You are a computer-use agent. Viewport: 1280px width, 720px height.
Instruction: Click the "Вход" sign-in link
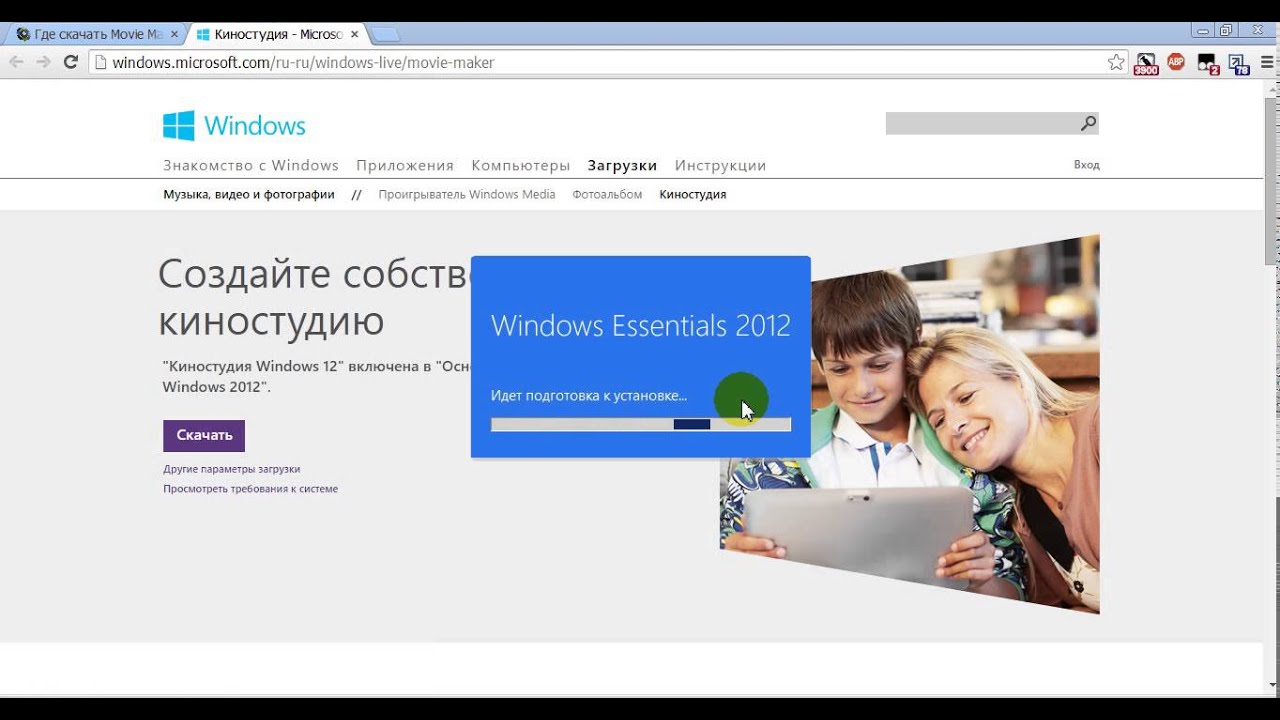click(1086, 164)
